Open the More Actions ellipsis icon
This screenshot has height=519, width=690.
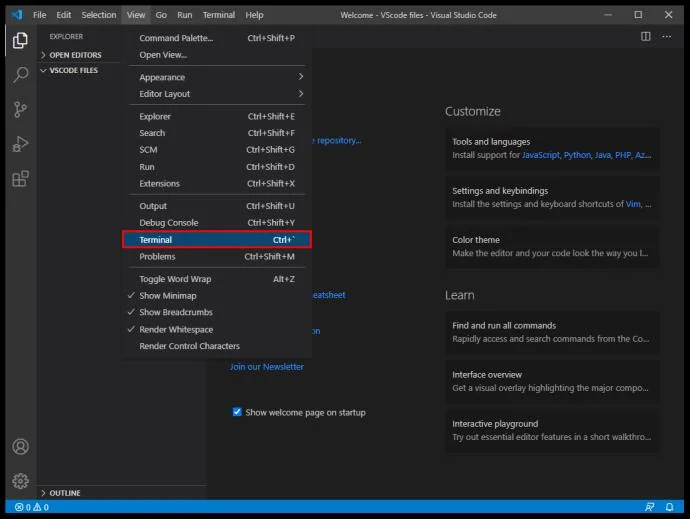point(667,37)
